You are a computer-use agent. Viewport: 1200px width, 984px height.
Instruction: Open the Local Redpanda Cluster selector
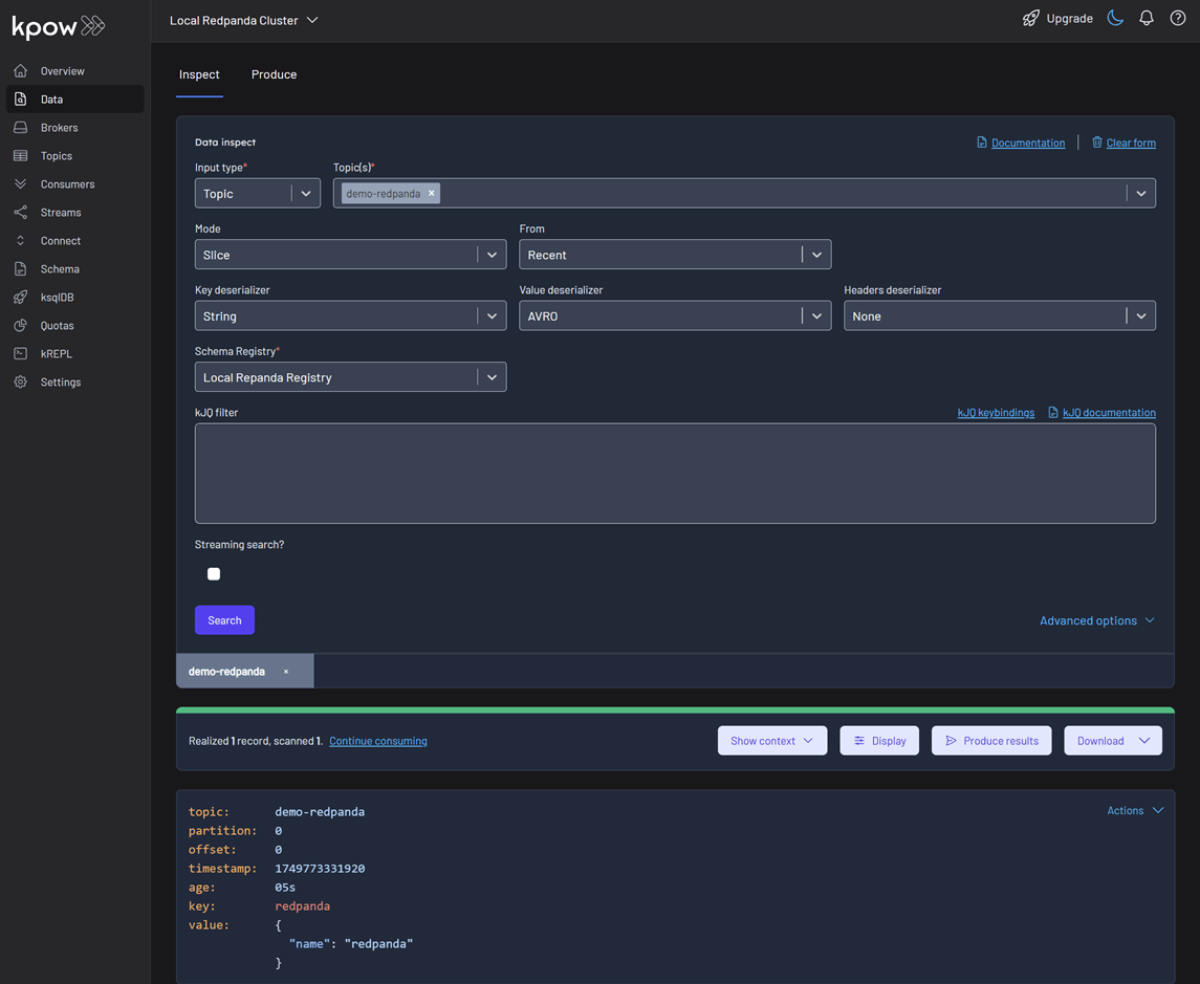coord(244,19)
